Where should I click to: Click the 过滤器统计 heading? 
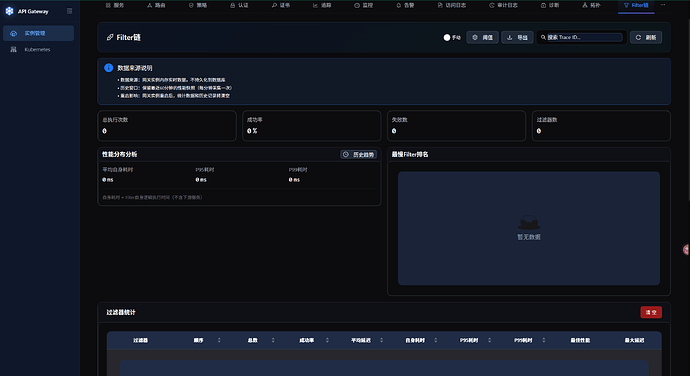coord(121,312)
